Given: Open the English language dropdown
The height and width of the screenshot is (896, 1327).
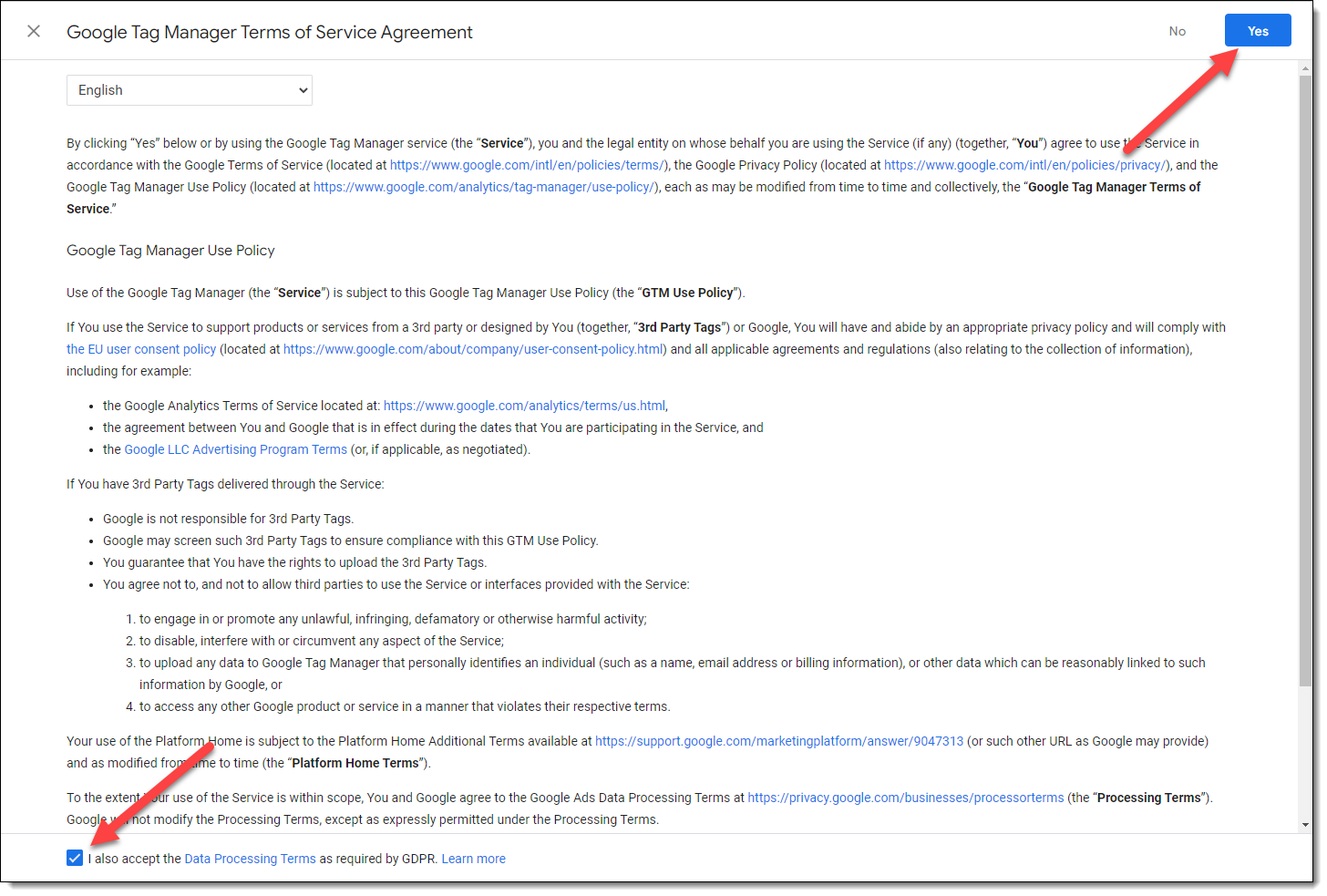Looking at the screenshot, I should click(x=190, y=90).
